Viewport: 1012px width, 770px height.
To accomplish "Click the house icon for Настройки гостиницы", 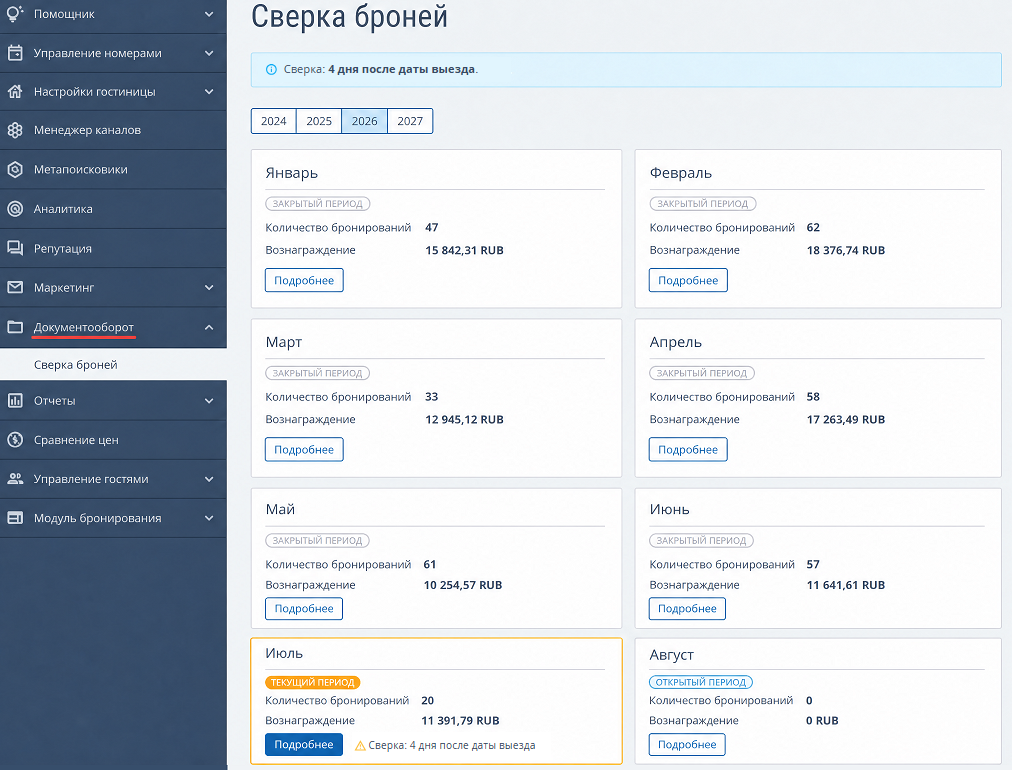I will pyautogui.click(x=15, y=92).
